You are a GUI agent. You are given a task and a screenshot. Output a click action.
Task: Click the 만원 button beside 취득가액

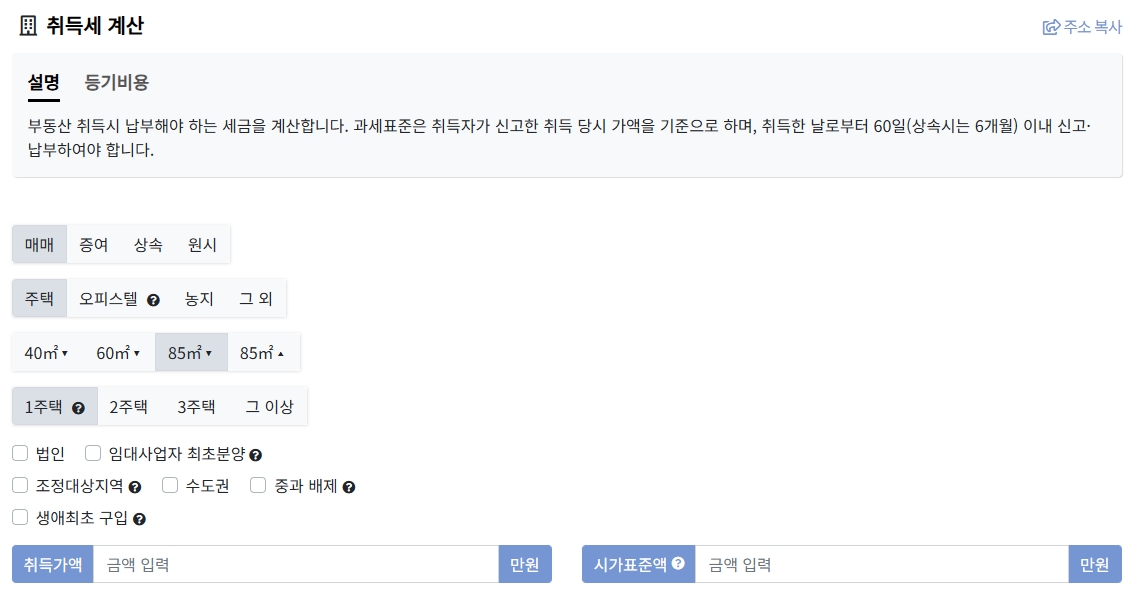point(526,563)
